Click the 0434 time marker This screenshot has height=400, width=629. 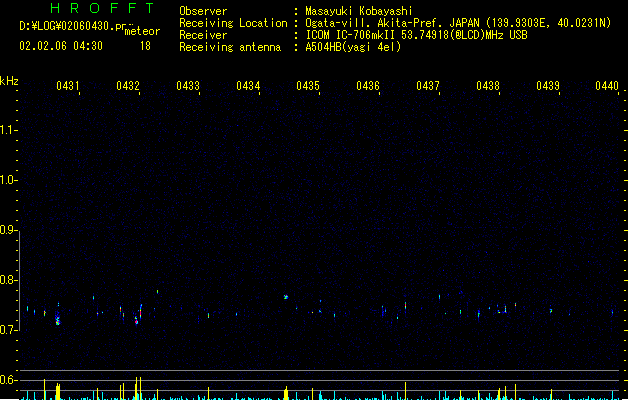(x=248, y=86)
